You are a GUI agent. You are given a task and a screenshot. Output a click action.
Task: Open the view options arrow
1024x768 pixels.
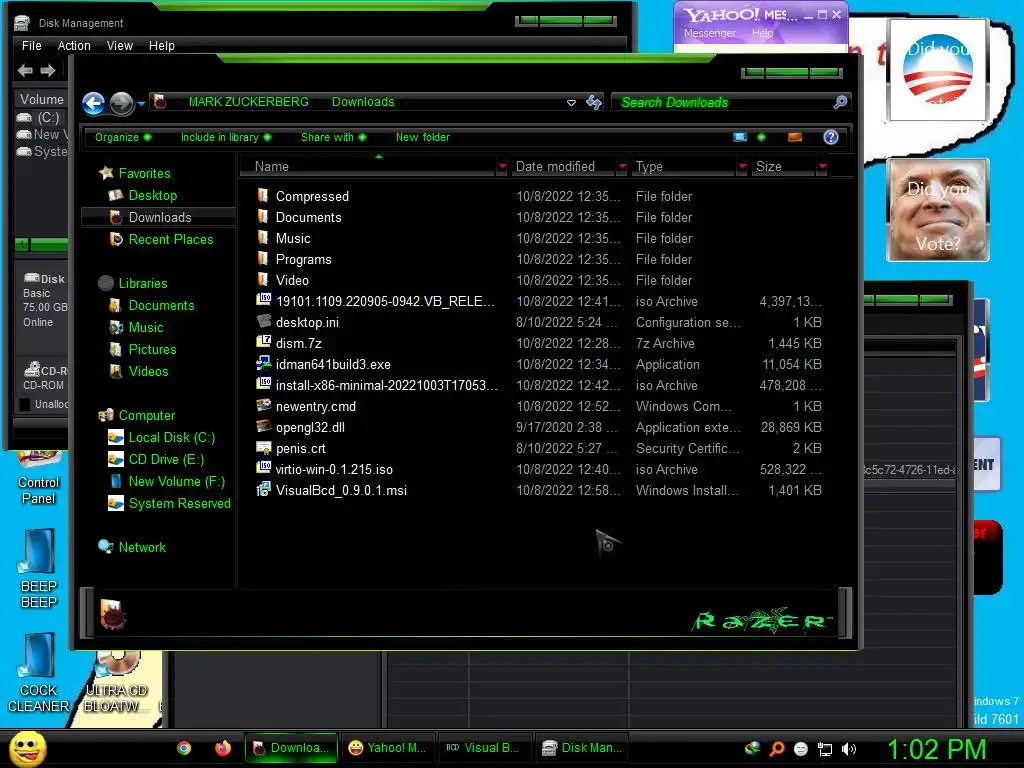[x=761, y=137]
